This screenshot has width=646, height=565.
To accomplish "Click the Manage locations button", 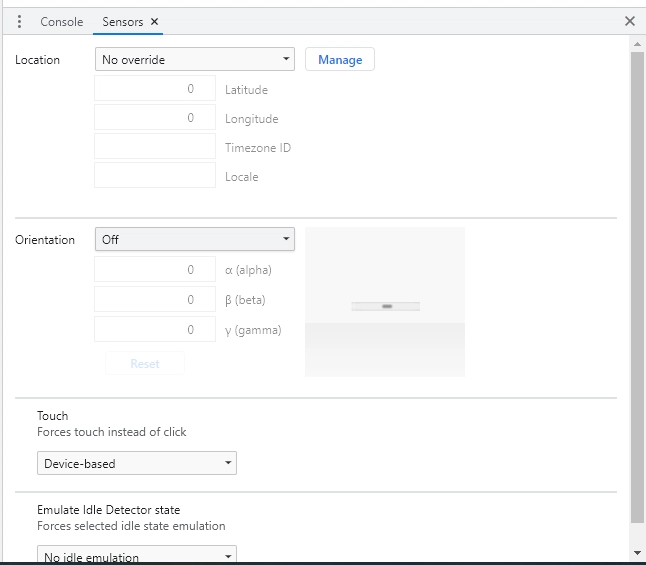I will (x=340, y=60).
